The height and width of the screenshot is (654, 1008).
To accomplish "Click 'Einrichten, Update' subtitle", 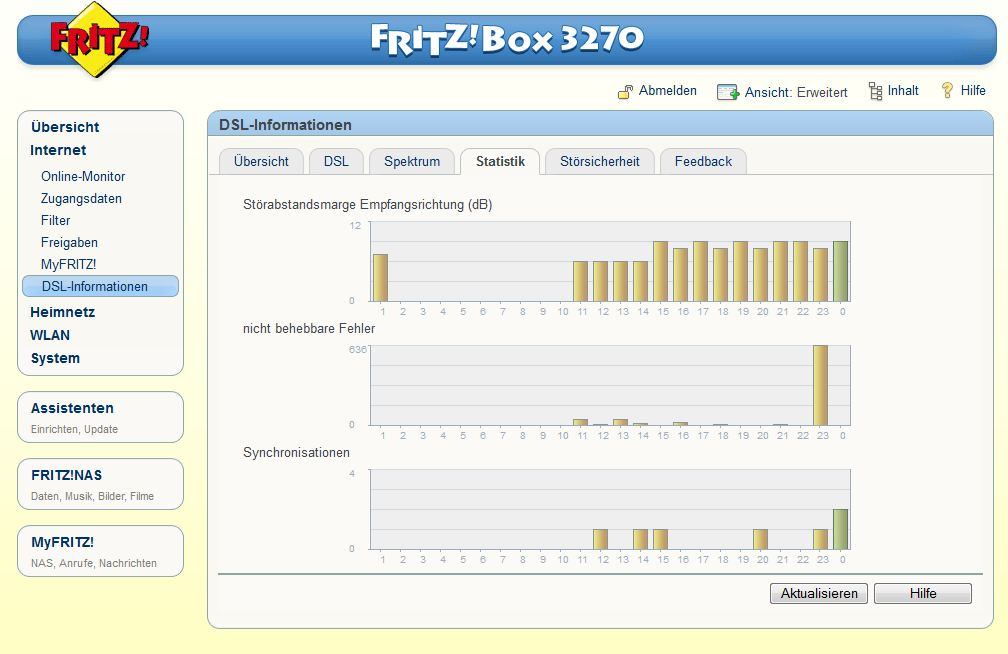I will (x=75, y=430).
